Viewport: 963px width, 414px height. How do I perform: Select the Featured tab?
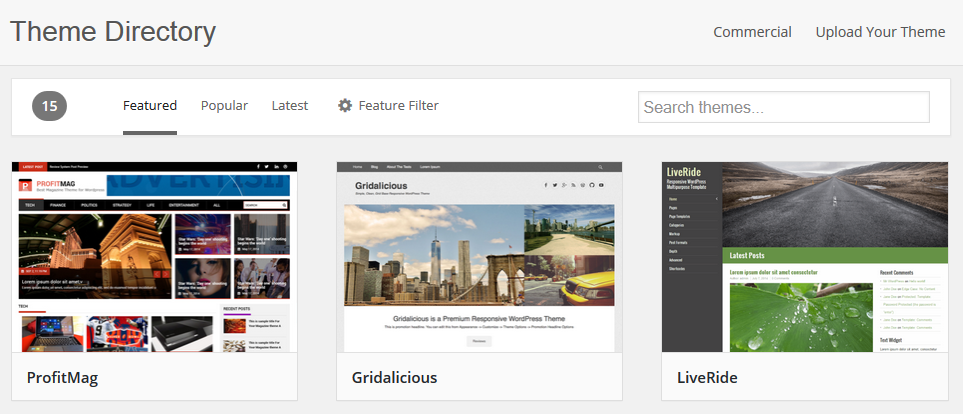pos(150,106)
